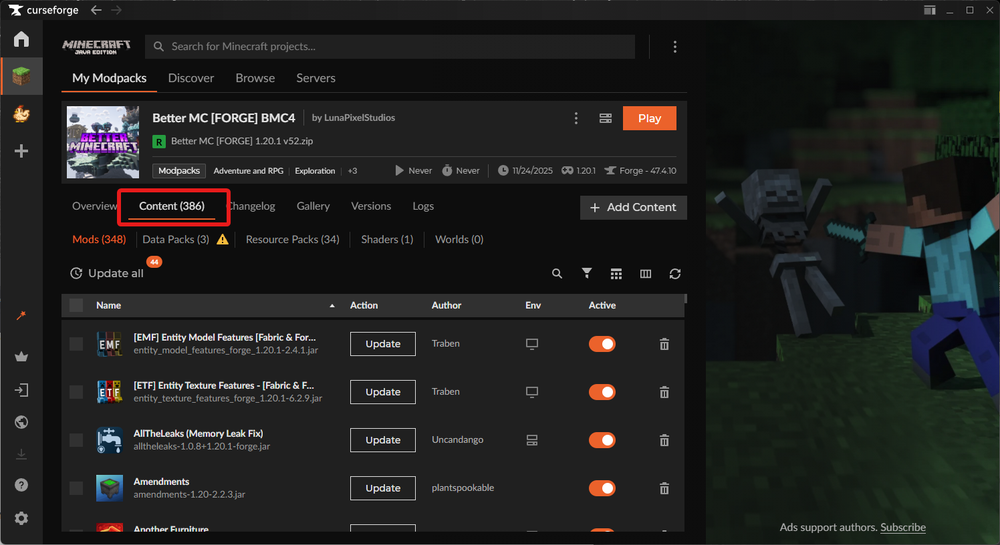Image resolution: width=1000 pixels, height=545 pixels.
Task: Check the Entity Texture Features row checkbox
Action: 76,392
